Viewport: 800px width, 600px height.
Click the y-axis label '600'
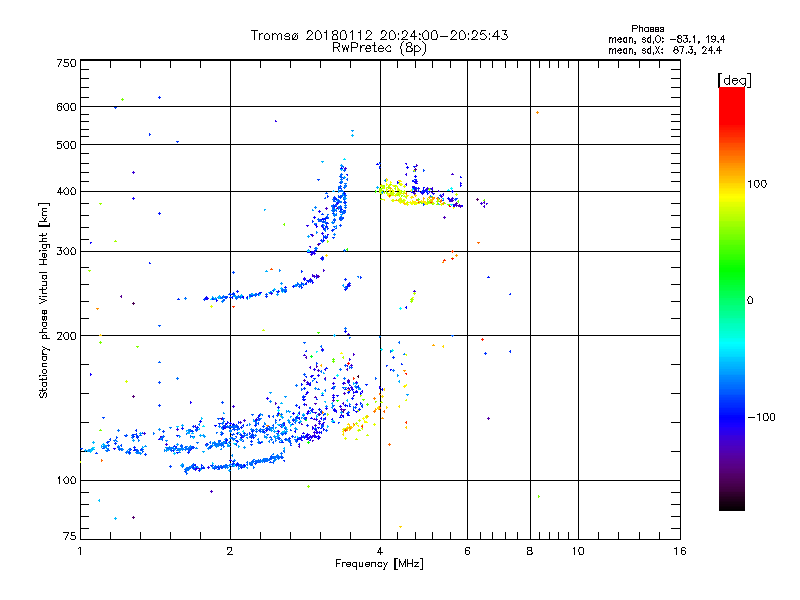67,107
